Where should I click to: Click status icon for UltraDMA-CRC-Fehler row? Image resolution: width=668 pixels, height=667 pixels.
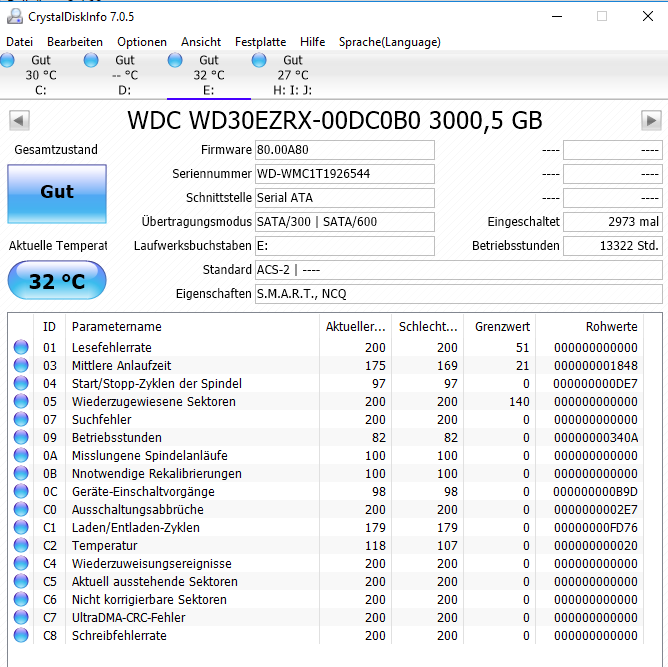(21, 617)
